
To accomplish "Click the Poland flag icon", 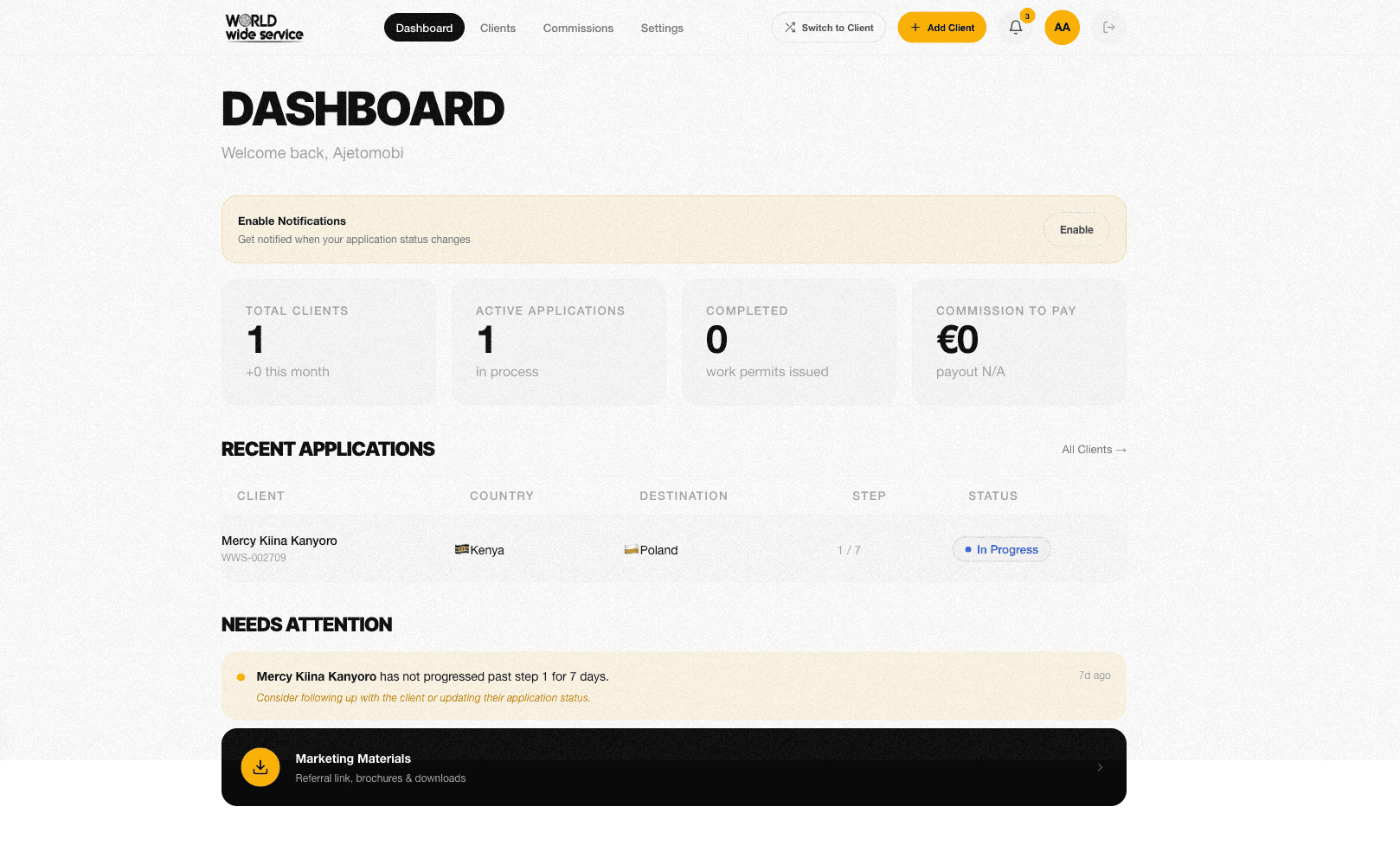I will tap(631, 549).
